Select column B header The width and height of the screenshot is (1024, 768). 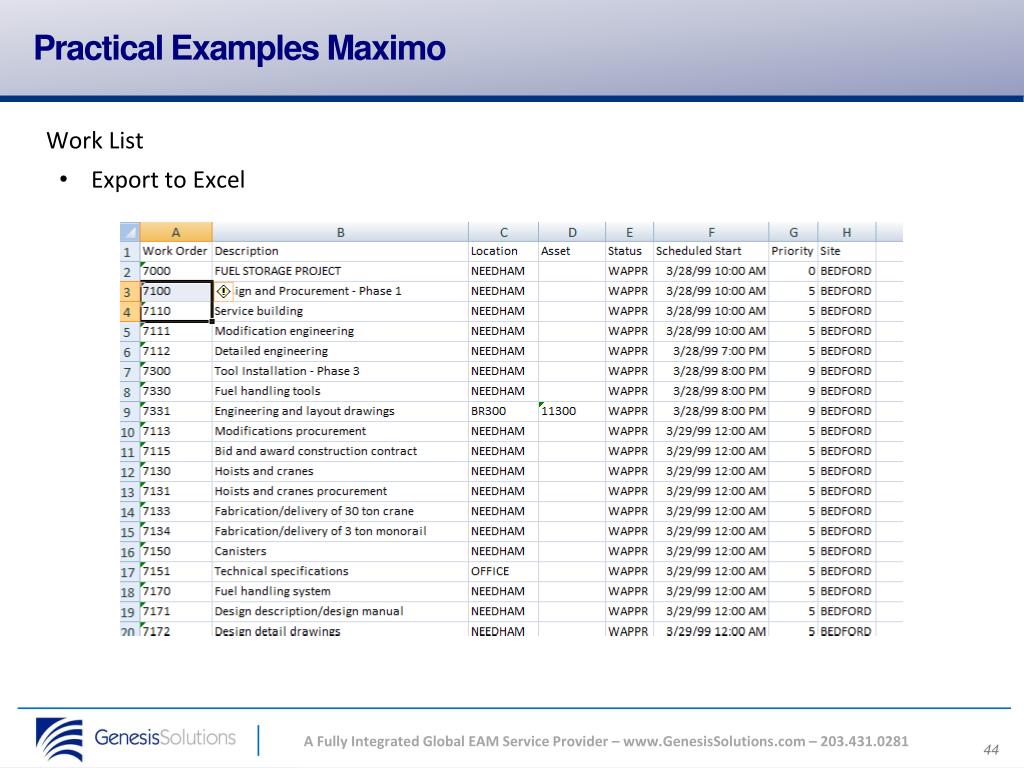click(340, 232)
